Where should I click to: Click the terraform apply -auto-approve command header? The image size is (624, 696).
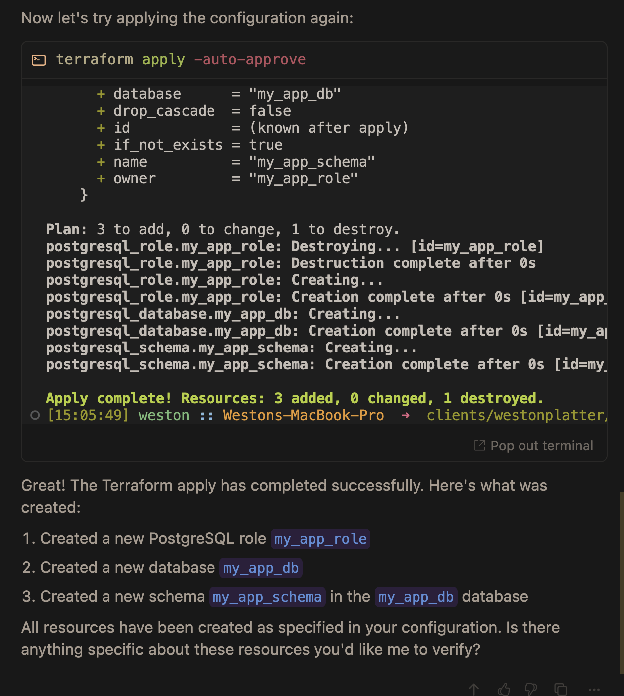coord(181,60)
